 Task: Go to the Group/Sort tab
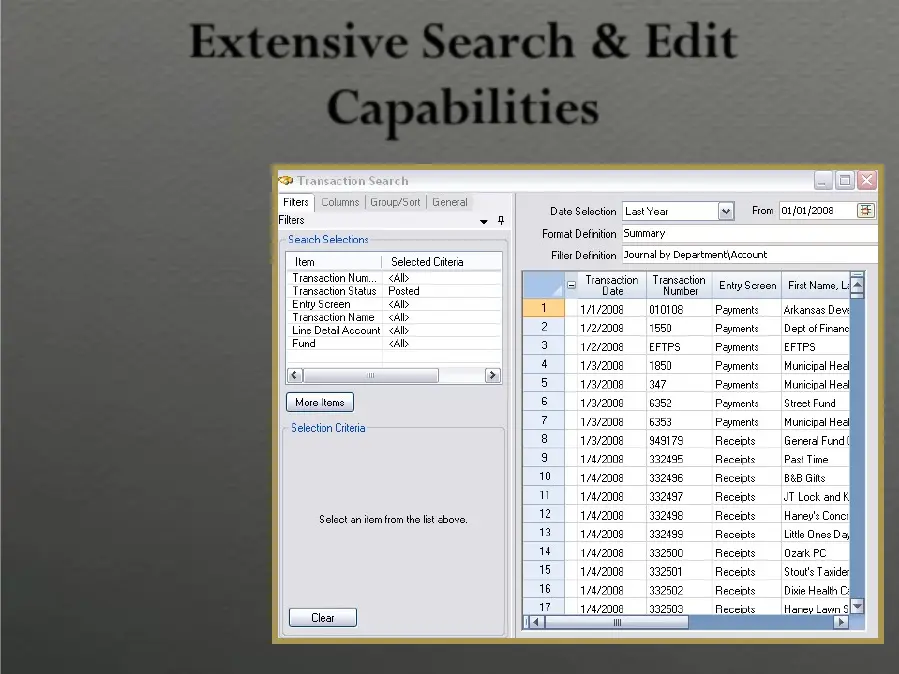tap(395, 202)
